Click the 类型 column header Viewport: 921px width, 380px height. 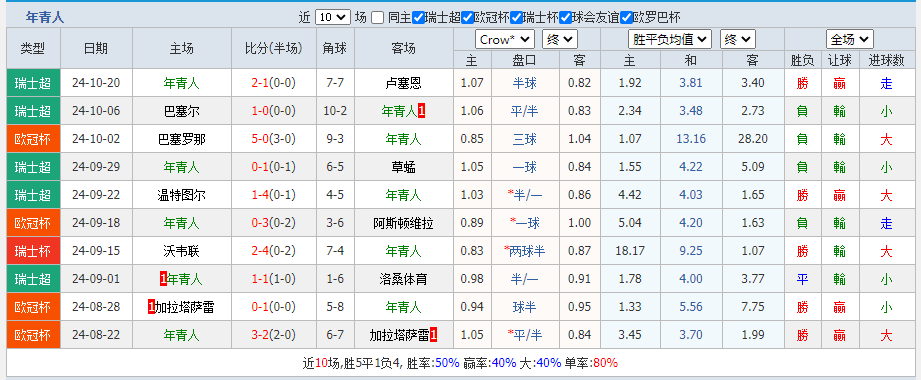tap(33, 49)
